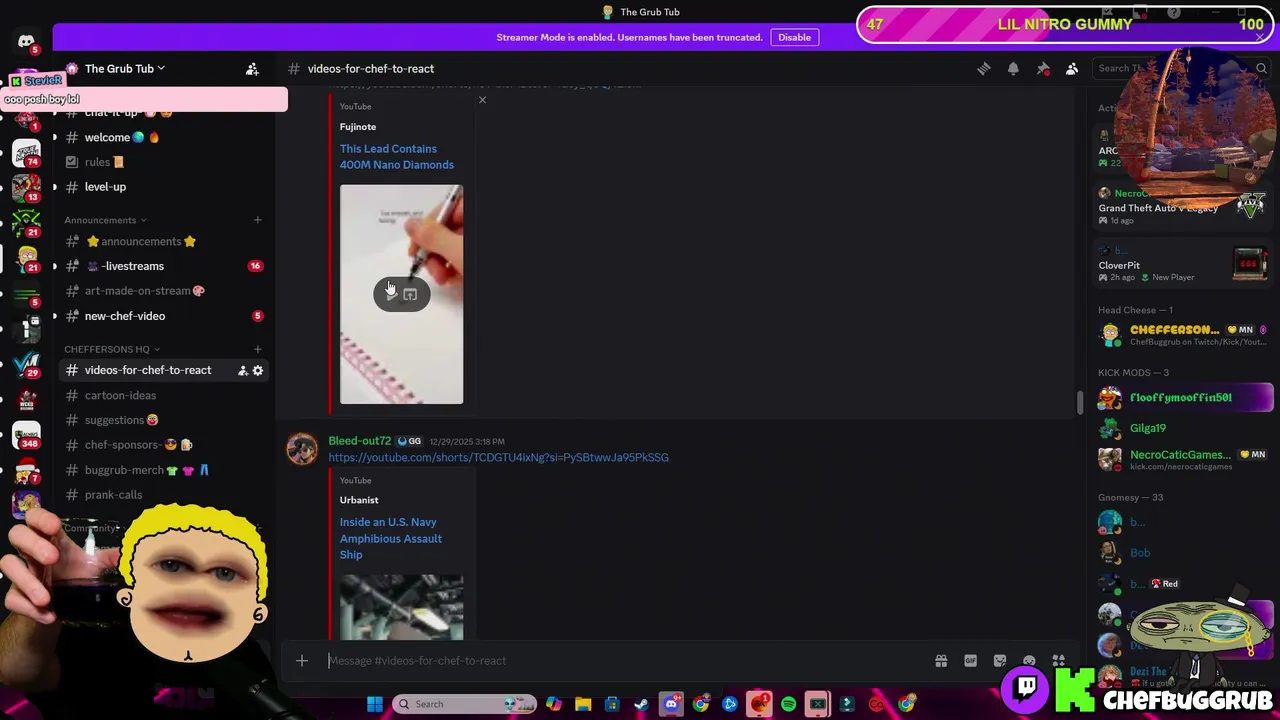Viewport: 1280px width, 720px height.
Task: Open server icon with 29 badge
Action: [x=26, y=364]
